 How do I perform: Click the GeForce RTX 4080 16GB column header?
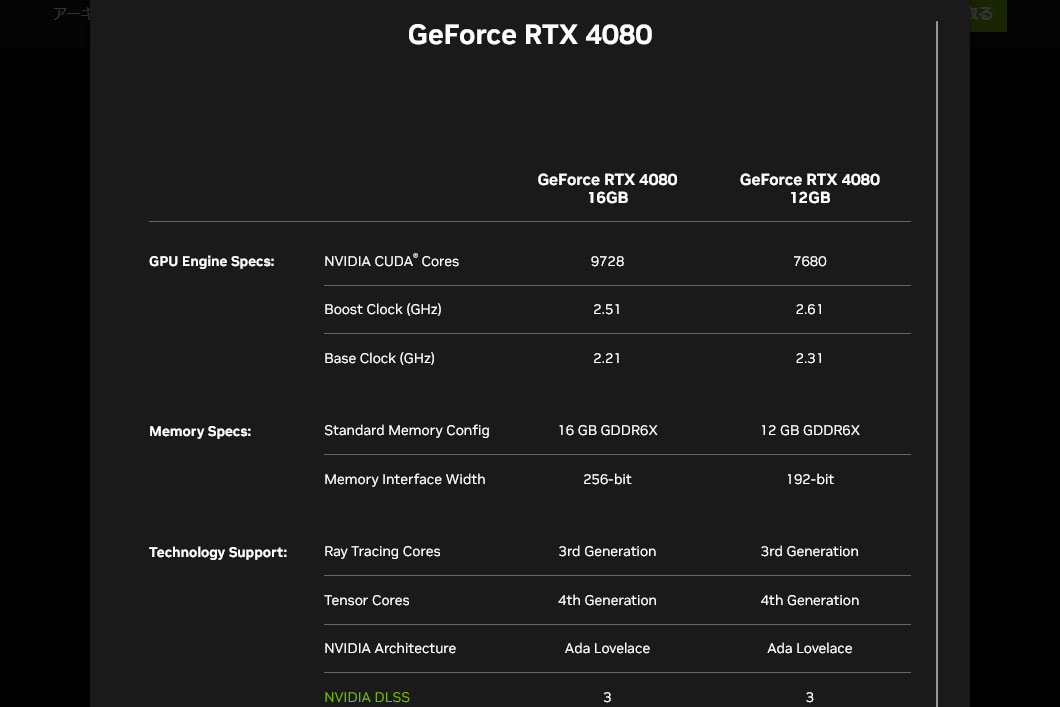point(607,188)
